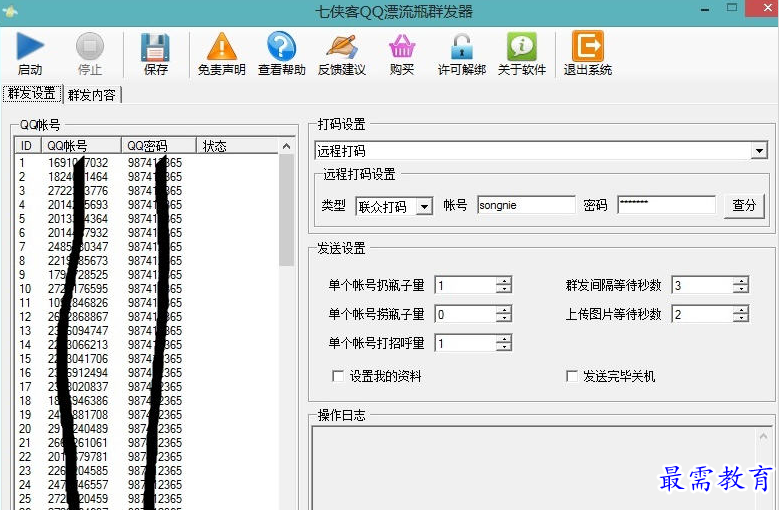The width and height of the screenshot is (781, 510).
Task: Click inside the 操作日志 log box
Action: tap(534, 468)
